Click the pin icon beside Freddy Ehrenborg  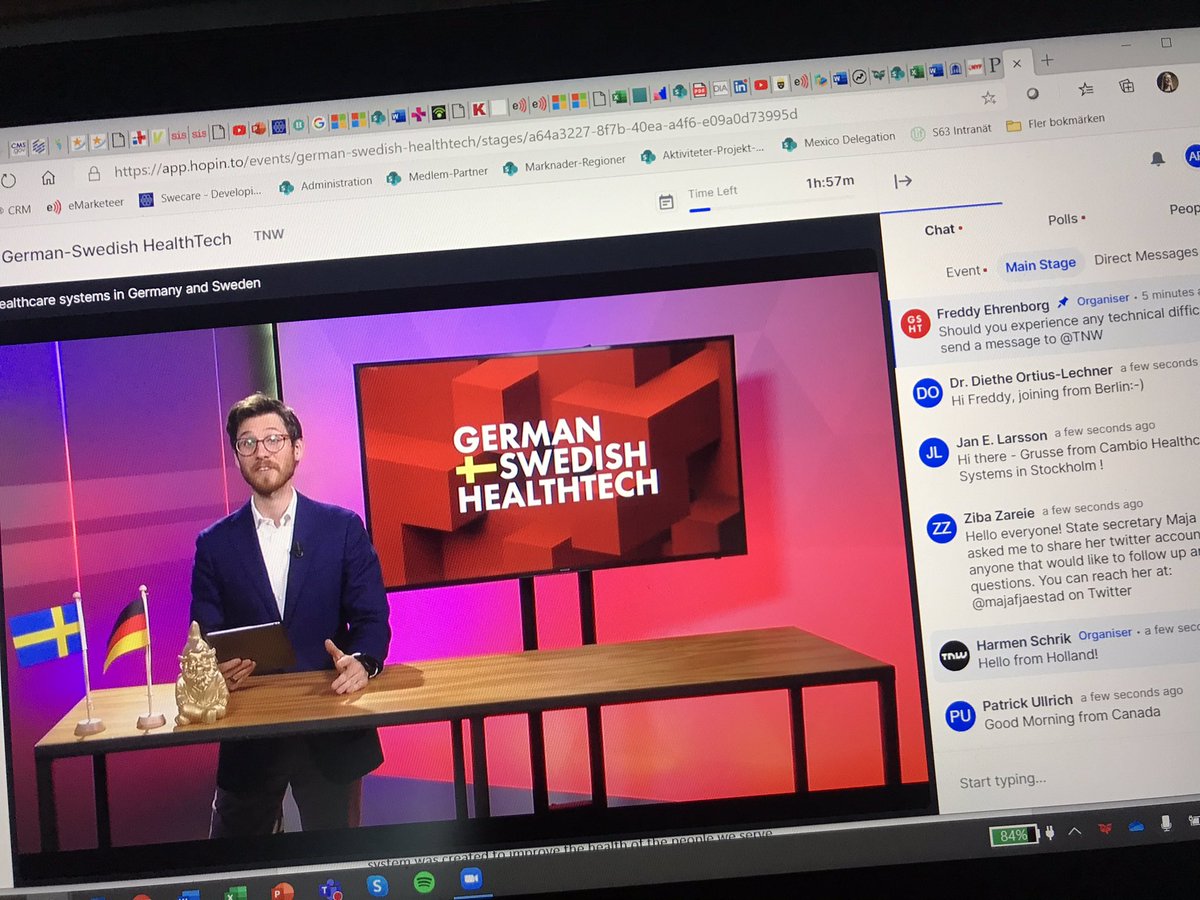(x=1063, y=301)
